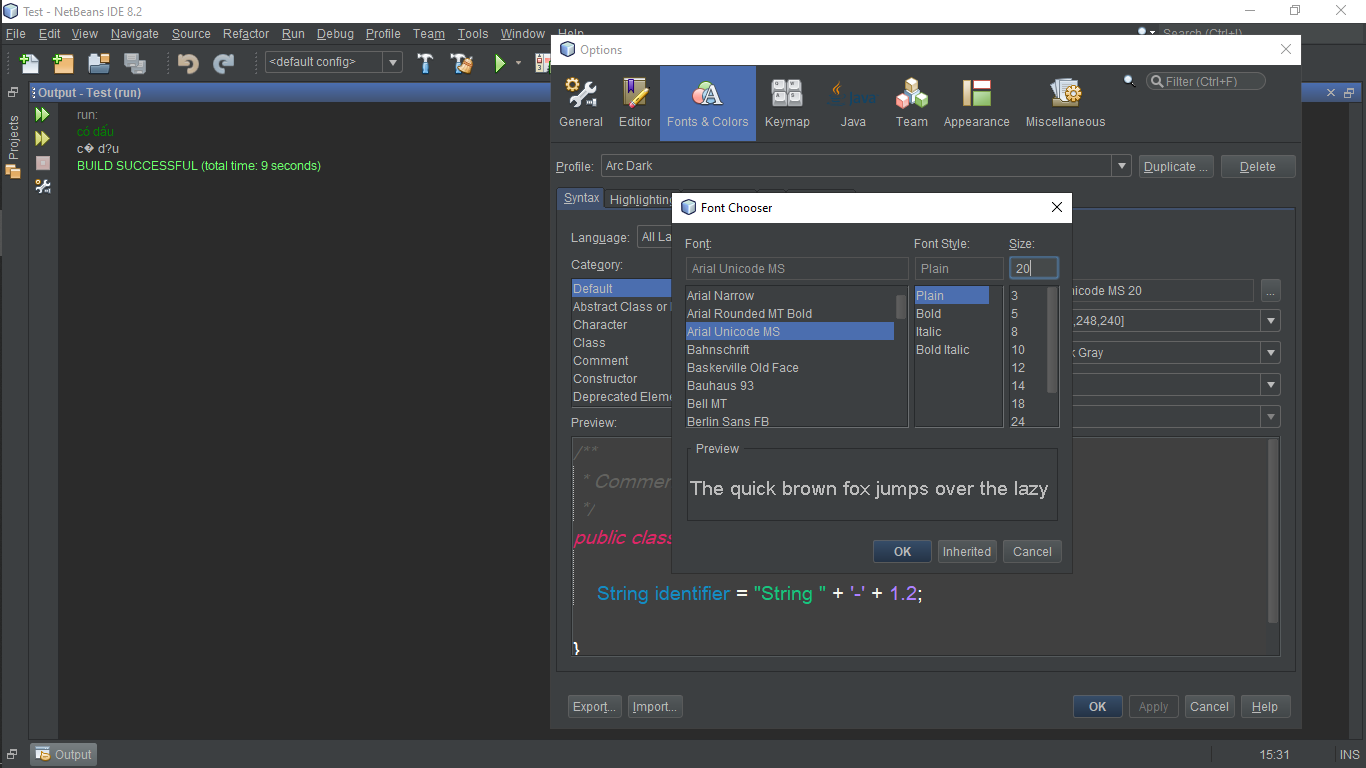Run the project with green play icon
The width and height of the screenshot is (1366, 768).
(500, 63)
